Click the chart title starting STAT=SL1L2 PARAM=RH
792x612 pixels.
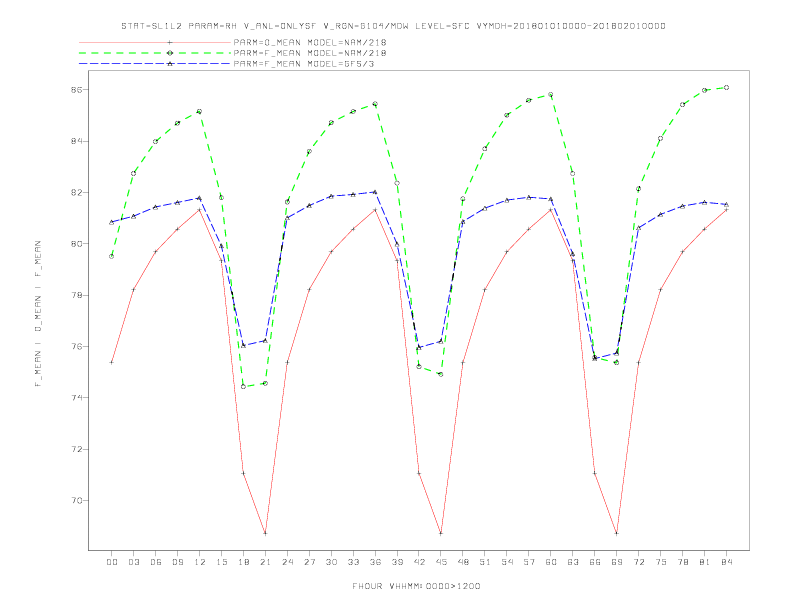tap(393, 26)
